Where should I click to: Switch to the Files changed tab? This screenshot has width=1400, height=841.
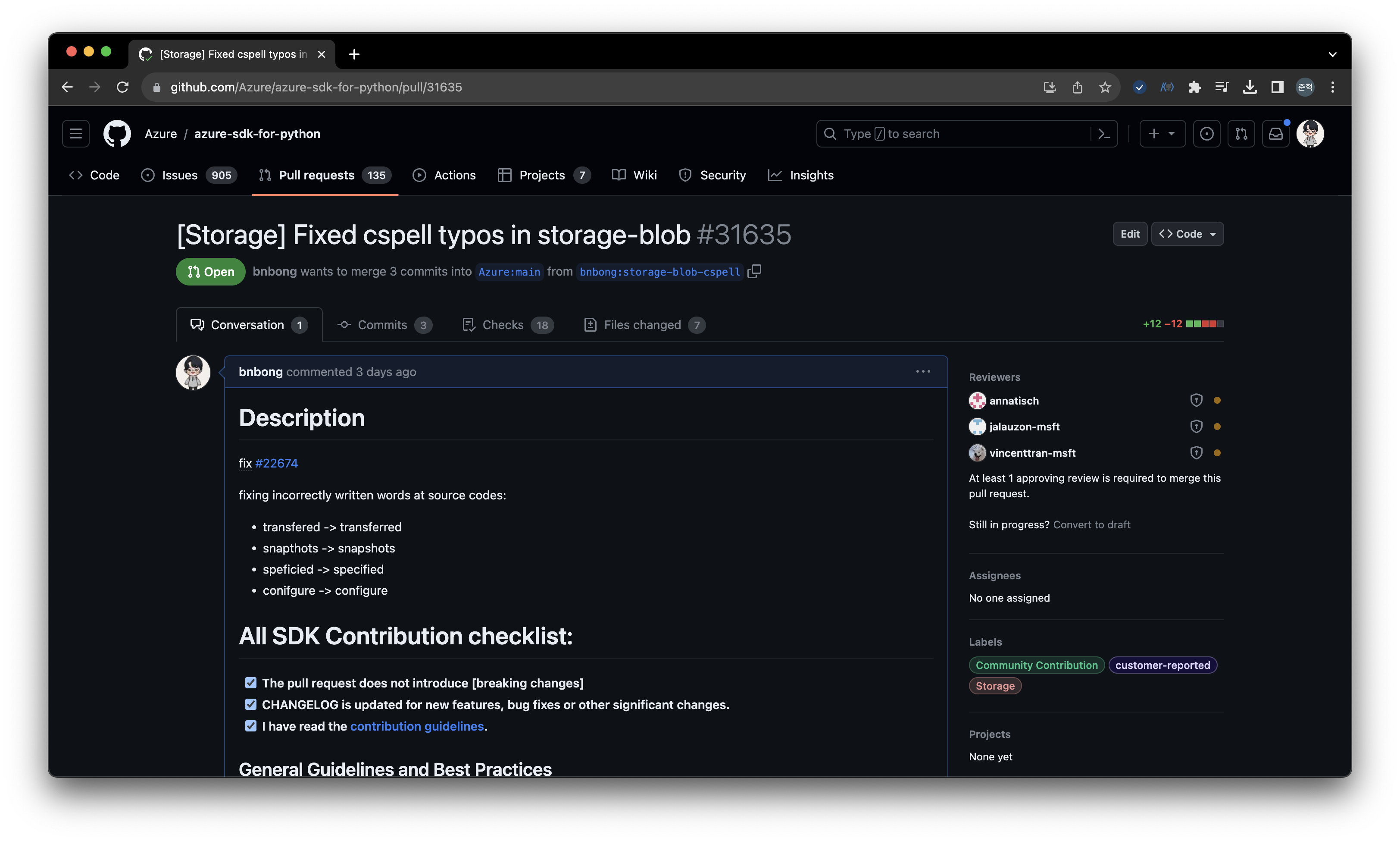[644, 325]
